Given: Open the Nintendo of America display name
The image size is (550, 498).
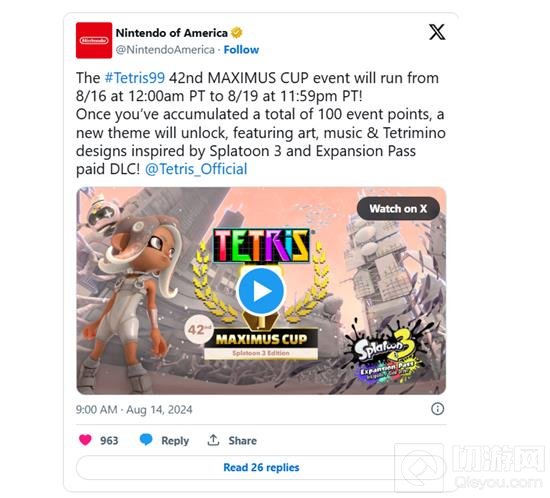Looking at the screenshot, I should pos(172,33).
